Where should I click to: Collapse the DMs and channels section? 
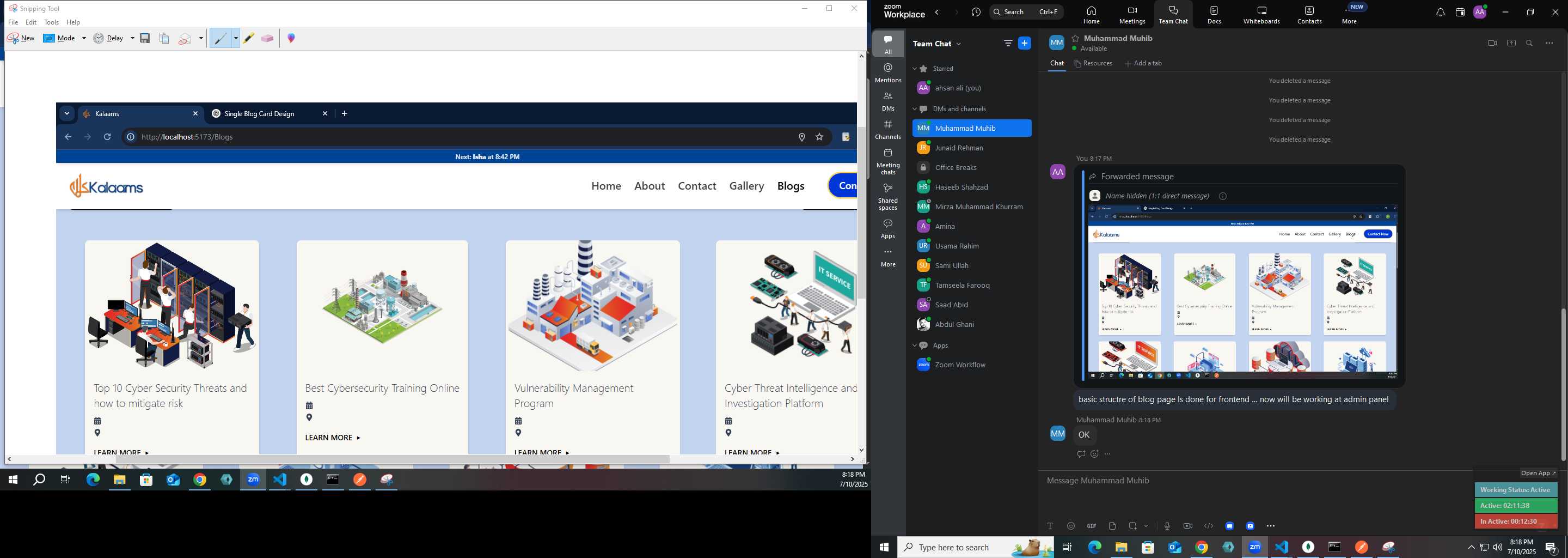(915, 109)
